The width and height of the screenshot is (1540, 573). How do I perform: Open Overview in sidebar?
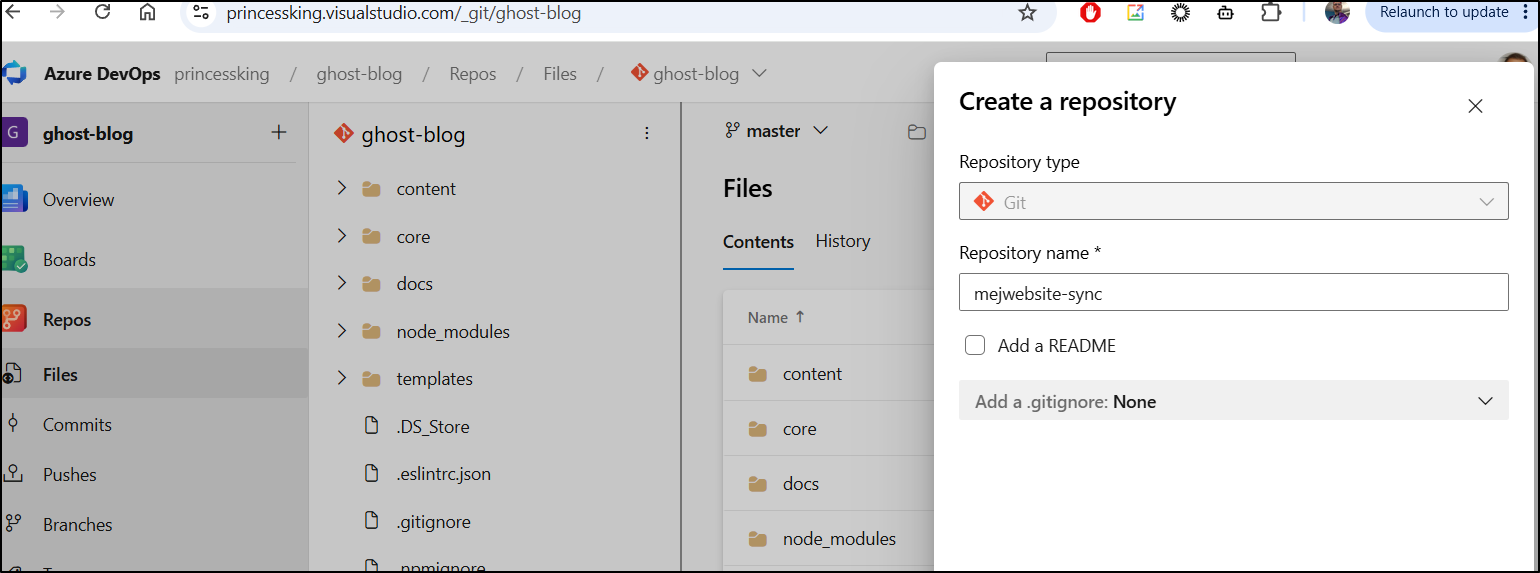pos(78,200)
